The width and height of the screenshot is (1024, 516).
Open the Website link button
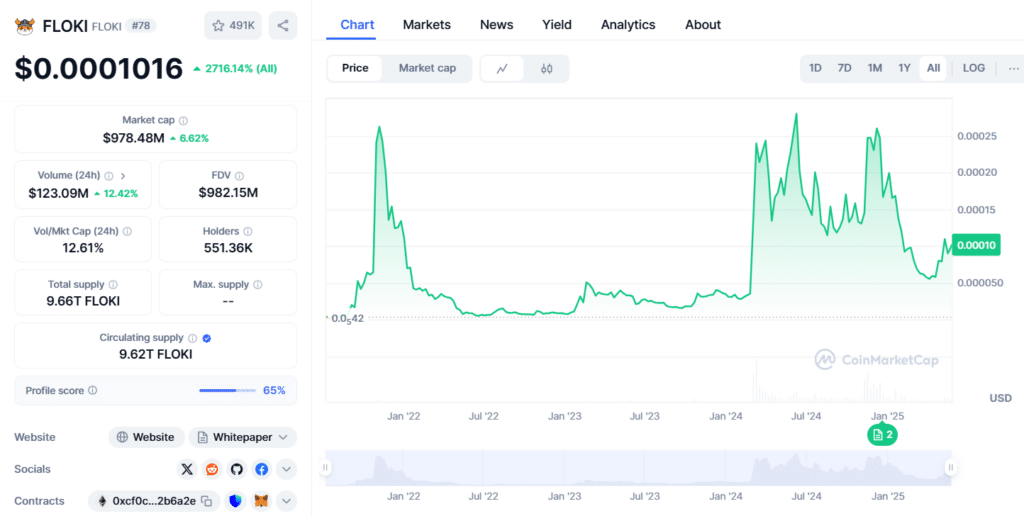click(x=146, y=438)
